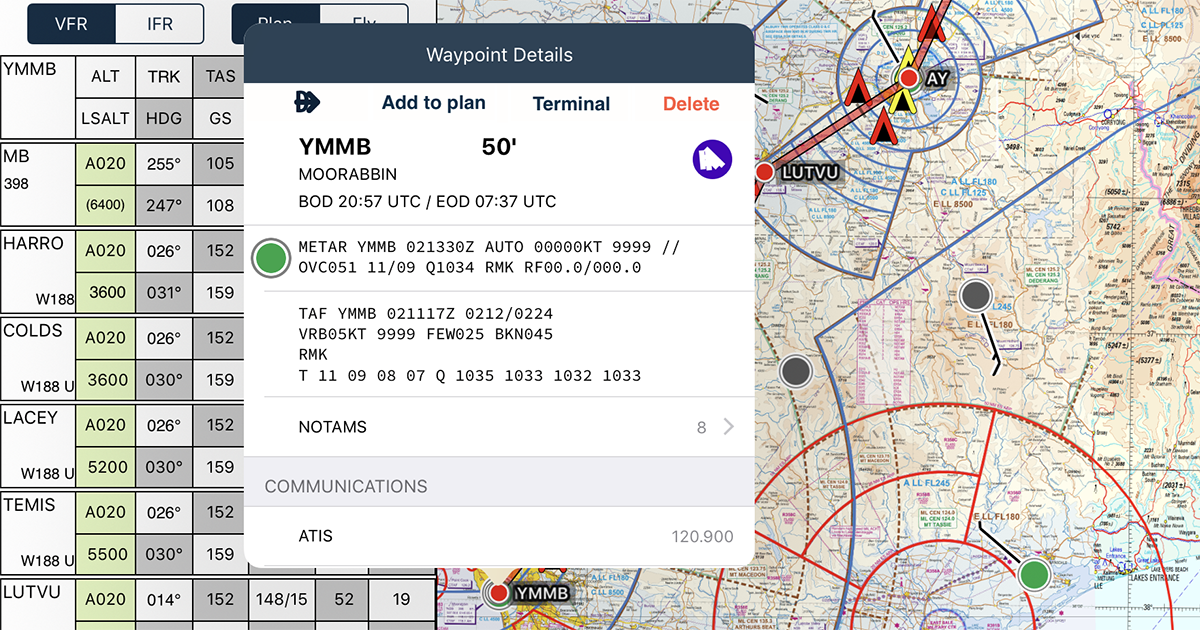
Task: Tap the (6400) LSALT cell
Action: 105,206
